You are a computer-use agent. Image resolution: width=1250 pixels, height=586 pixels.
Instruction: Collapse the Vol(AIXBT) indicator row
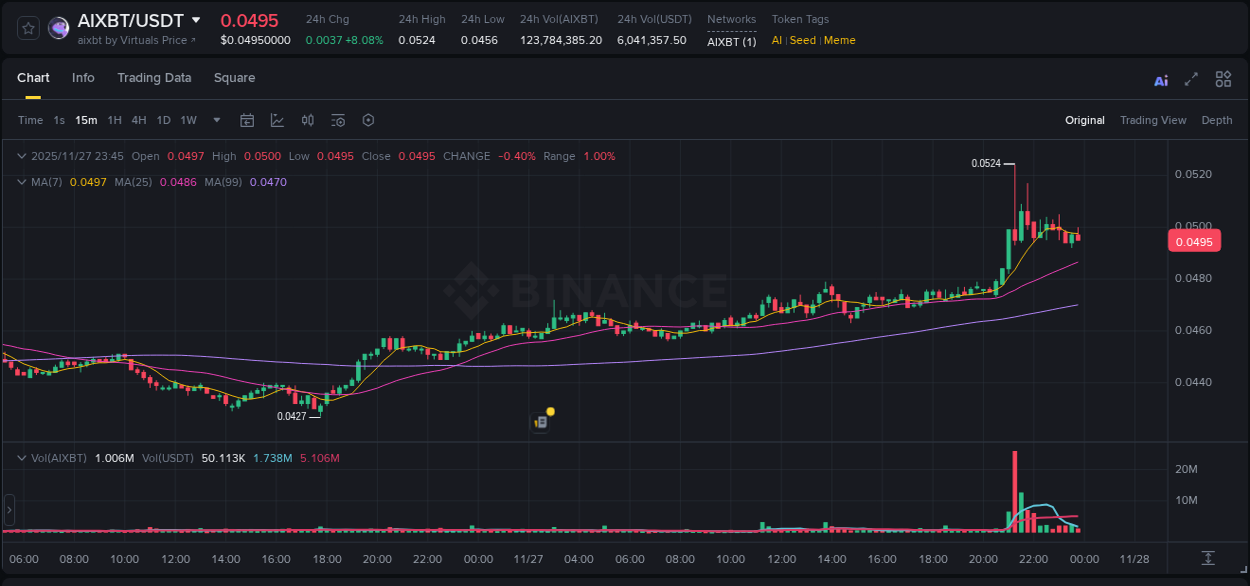coord(21,457)
